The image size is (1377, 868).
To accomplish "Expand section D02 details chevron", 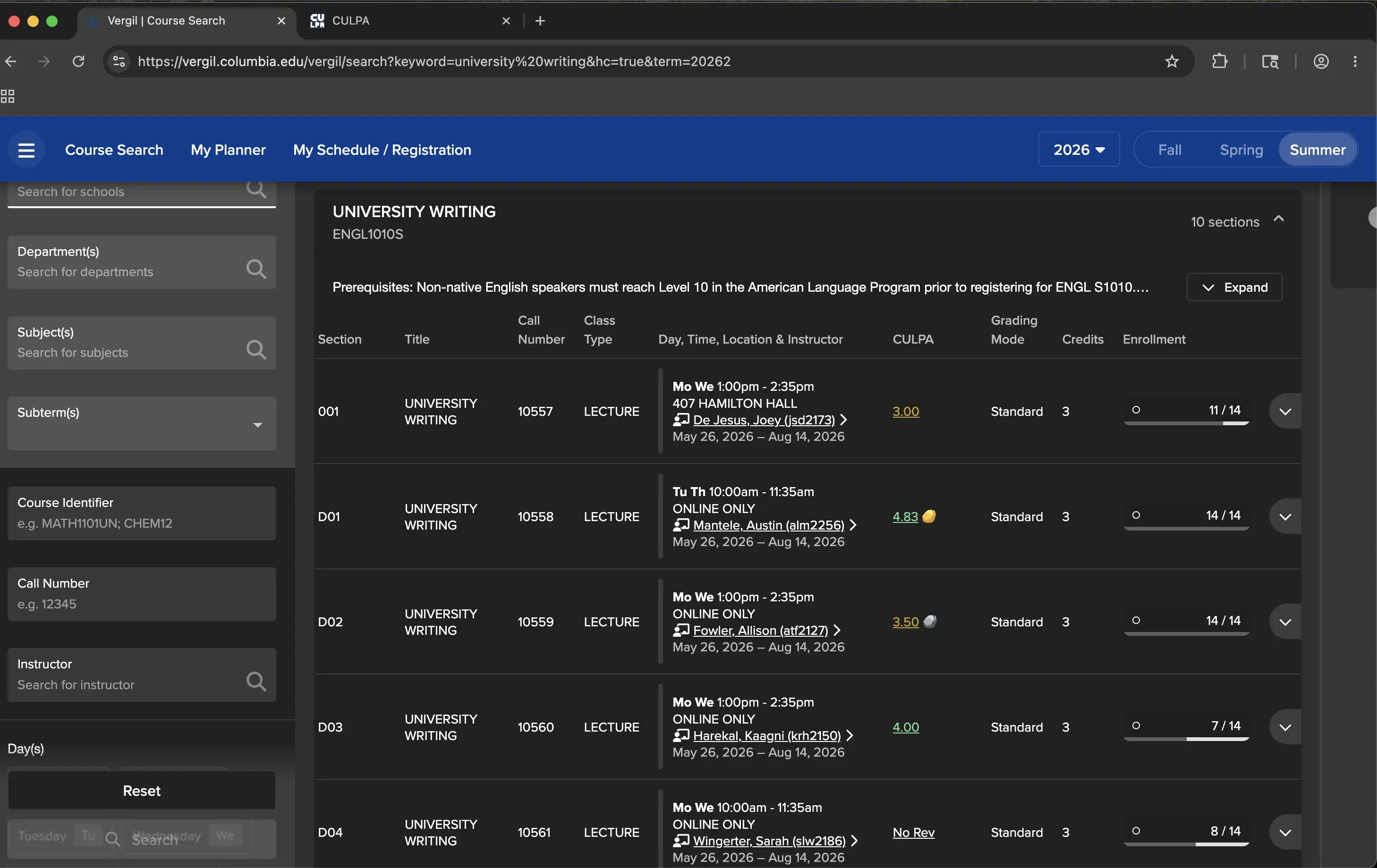I will pos(1285,622).
